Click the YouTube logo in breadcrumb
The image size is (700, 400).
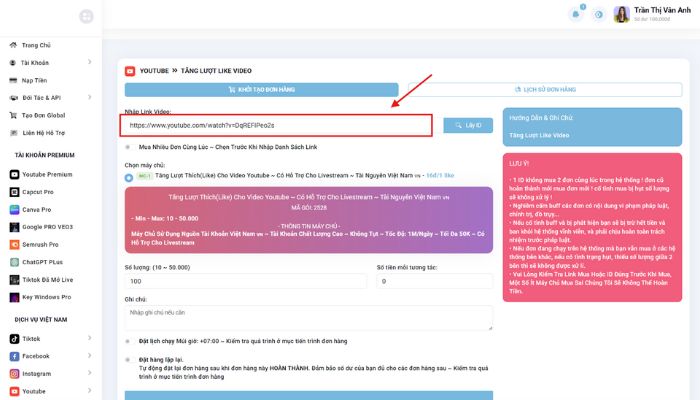pos(130,71)
